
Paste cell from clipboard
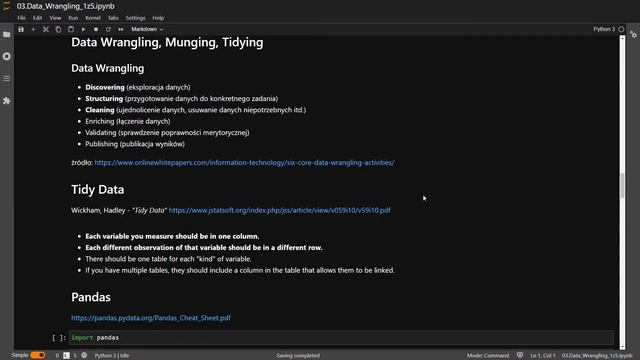[x=71, y=29]
